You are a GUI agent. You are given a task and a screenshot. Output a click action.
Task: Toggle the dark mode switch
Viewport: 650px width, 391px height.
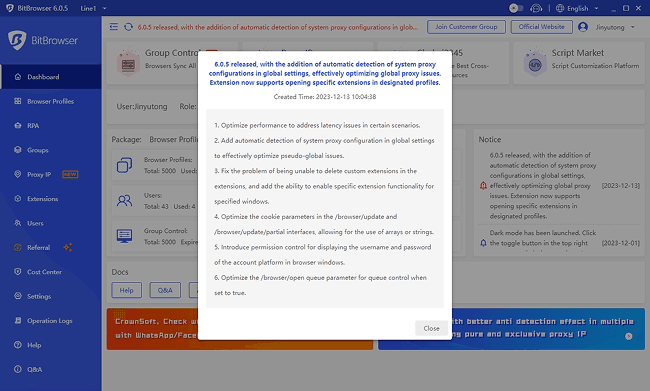point(516,8)
